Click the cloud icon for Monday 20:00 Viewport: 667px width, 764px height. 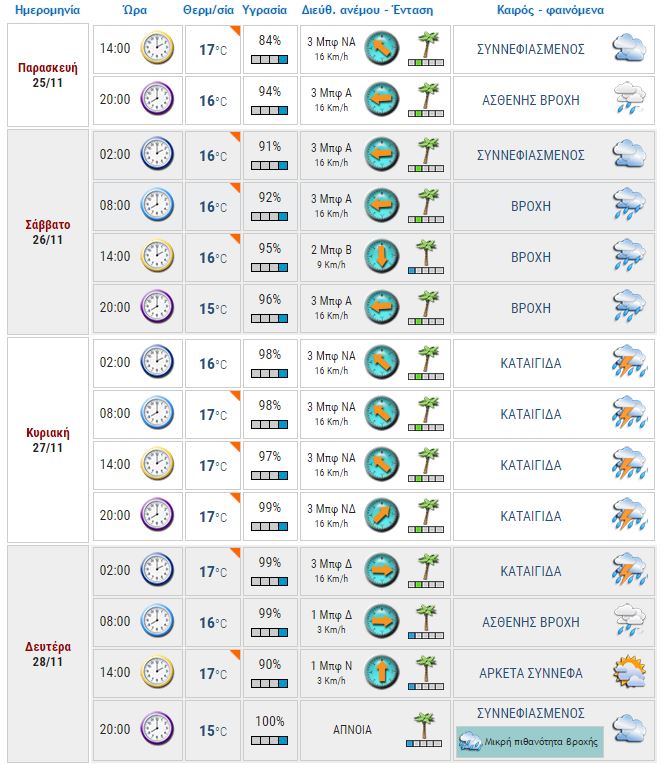[x=629, y=728]
